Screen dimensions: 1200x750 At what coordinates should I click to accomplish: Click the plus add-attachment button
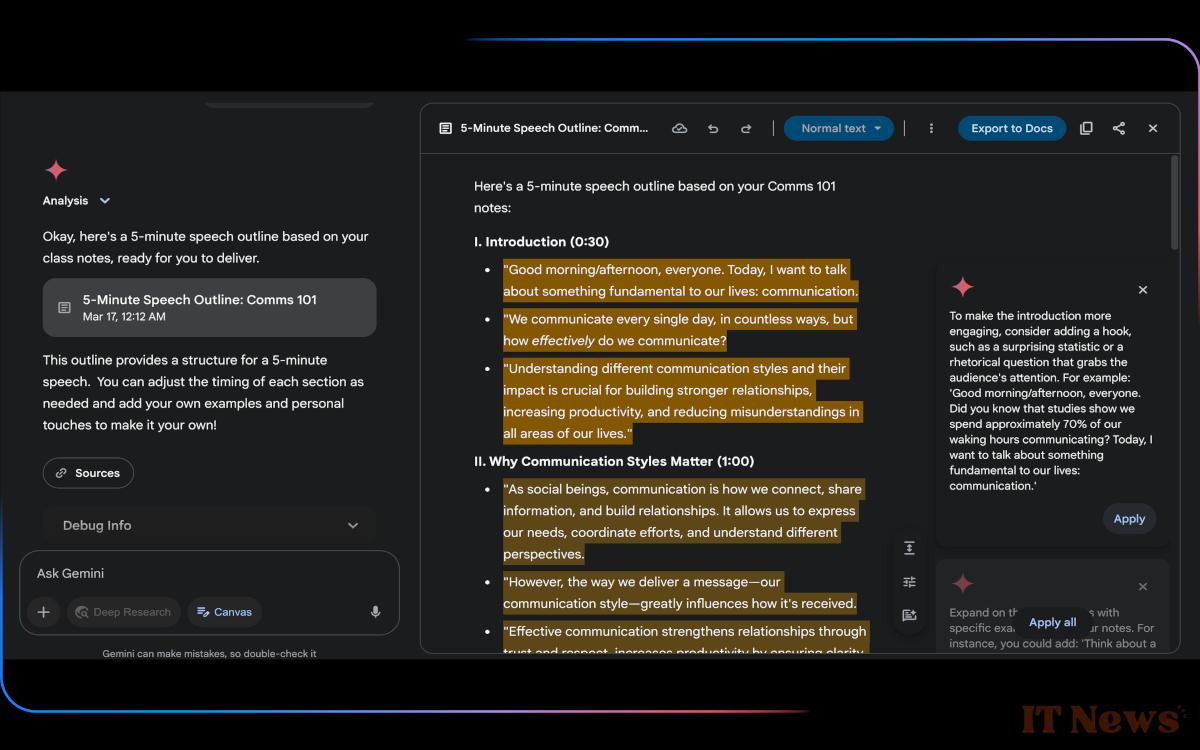point(43,612)
